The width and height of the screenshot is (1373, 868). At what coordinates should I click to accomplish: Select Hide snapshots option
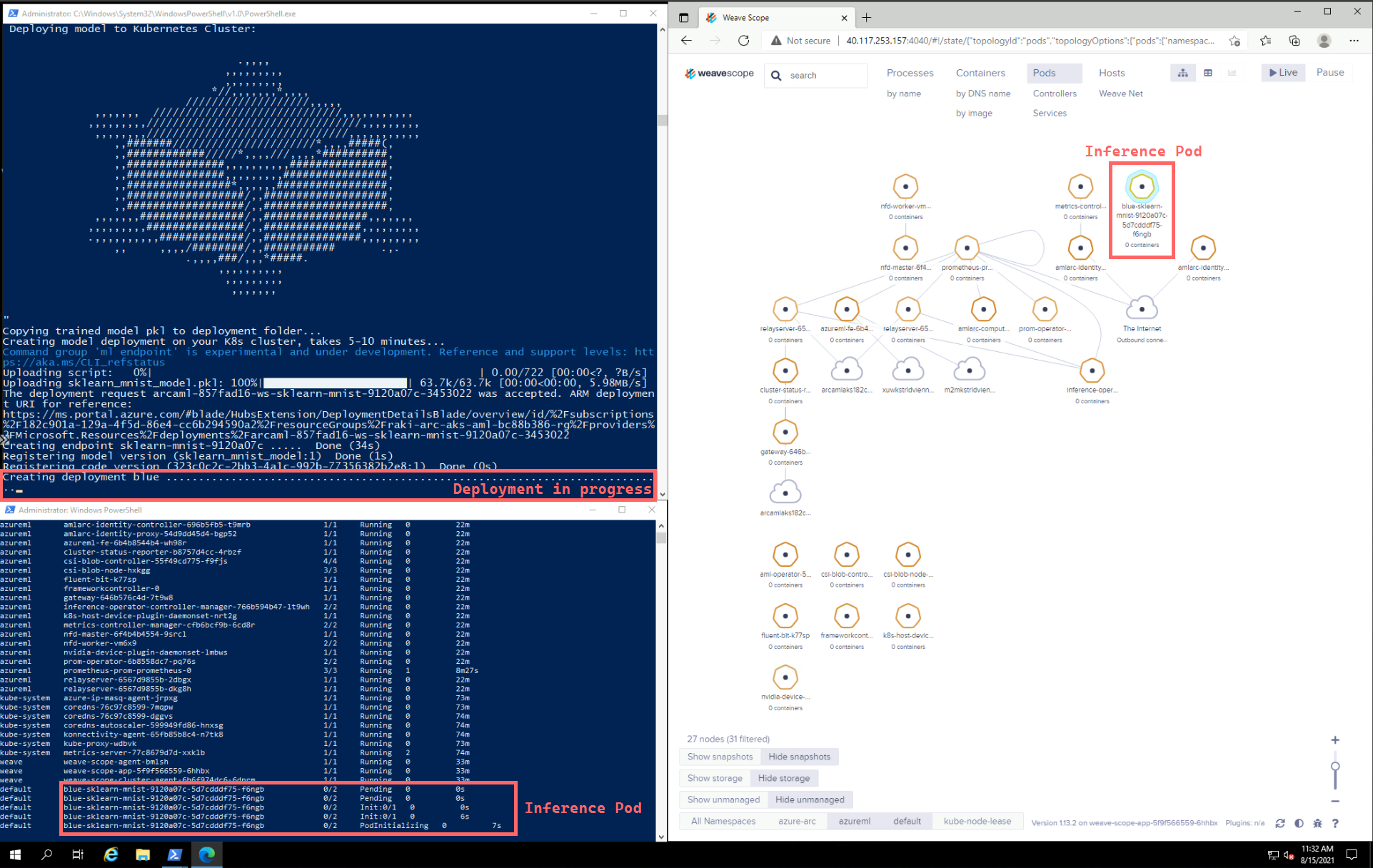tap(799, 757)
